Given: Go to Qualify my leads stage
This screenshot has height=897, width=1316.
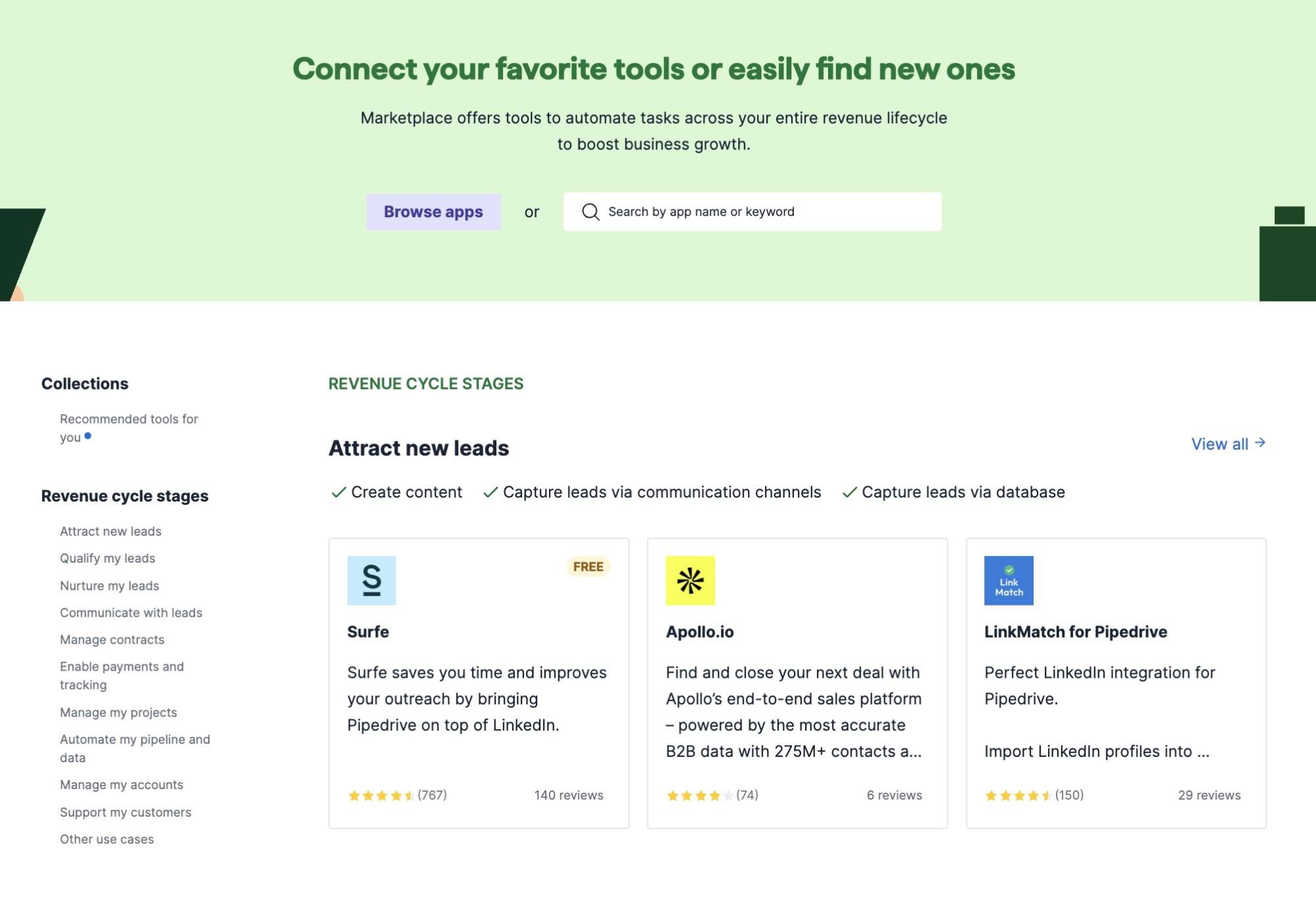Looking at the screenshot, I should pyautogui.click(x=107, y=558).
